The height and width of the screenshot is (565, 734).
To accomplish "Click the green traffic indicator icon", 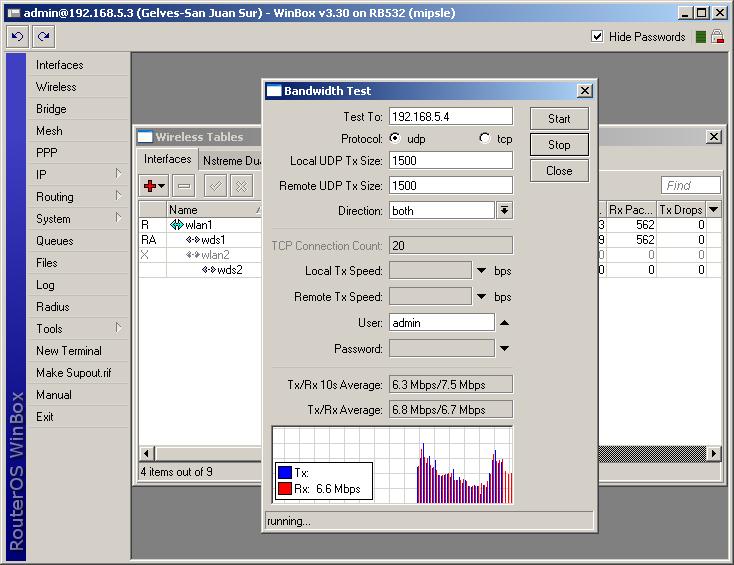I will click(x=700, y=37).
